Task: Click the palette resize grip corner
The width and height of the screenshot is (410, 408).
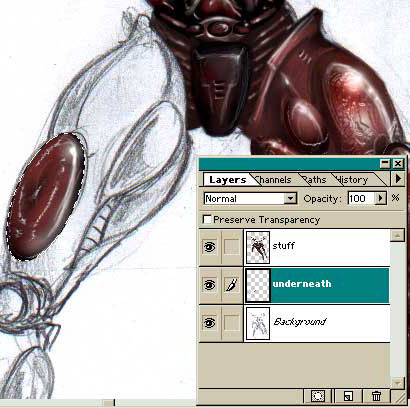Action: (398, 396)
